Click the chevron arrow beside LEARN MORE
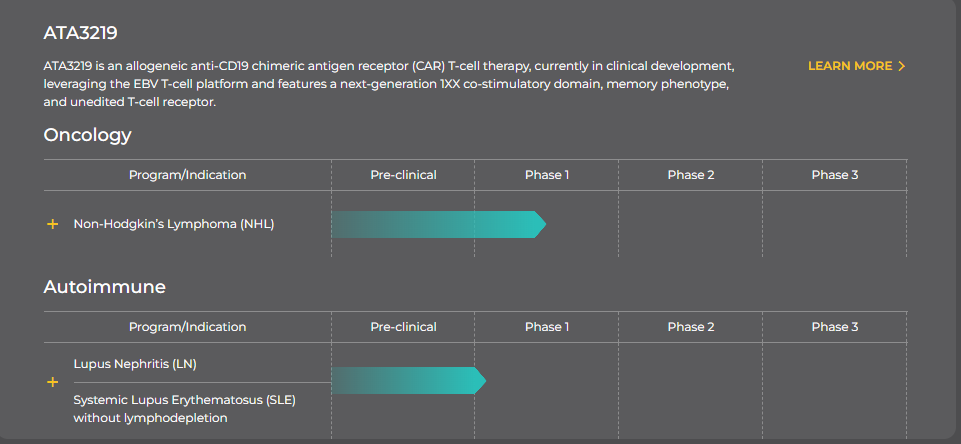The image size is (961, 444). pos(901,66)
